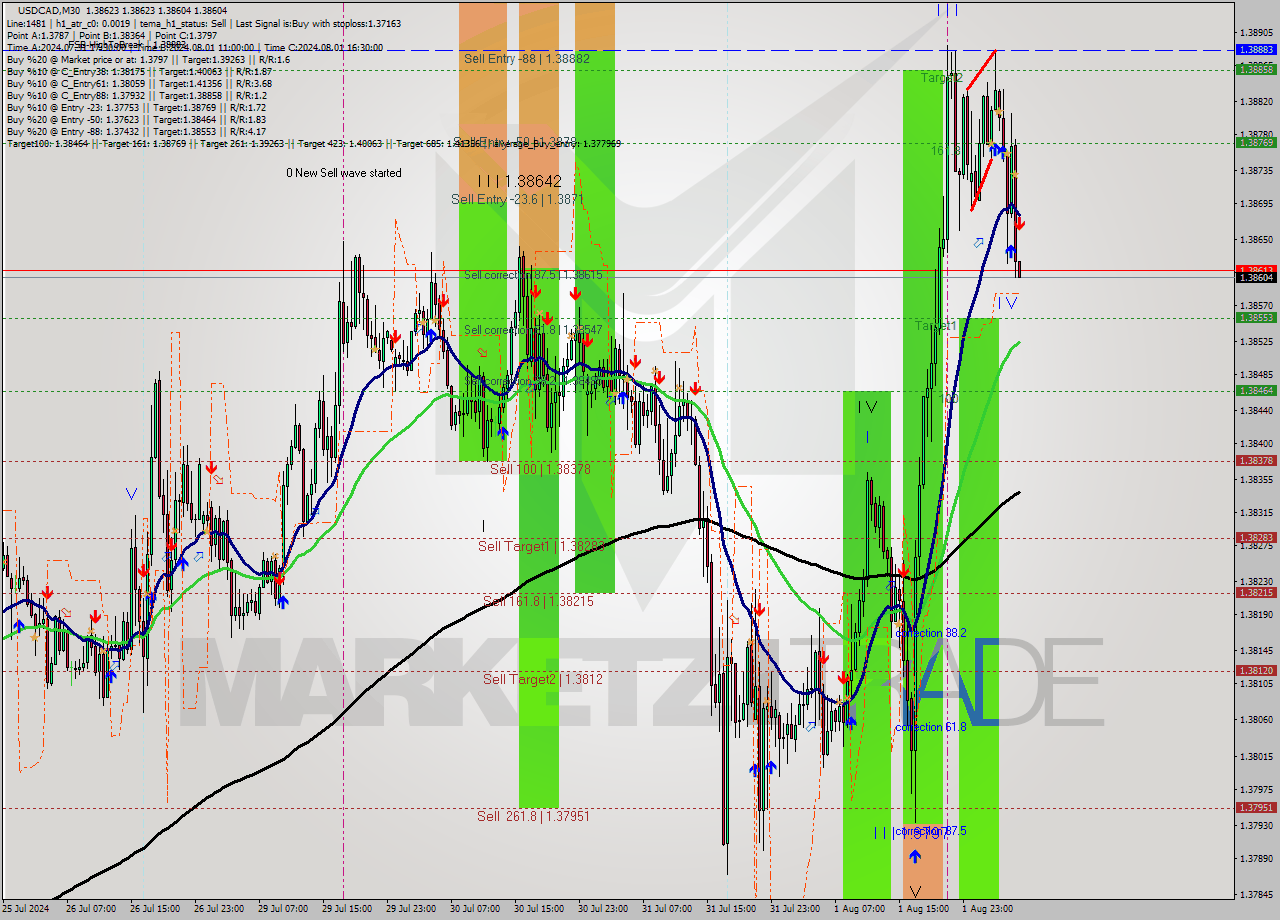Click the 'Buy %10 @ C_Entry88: 1.37932' line
Screen dimensions: 1280x920
(x=136, y=96)
